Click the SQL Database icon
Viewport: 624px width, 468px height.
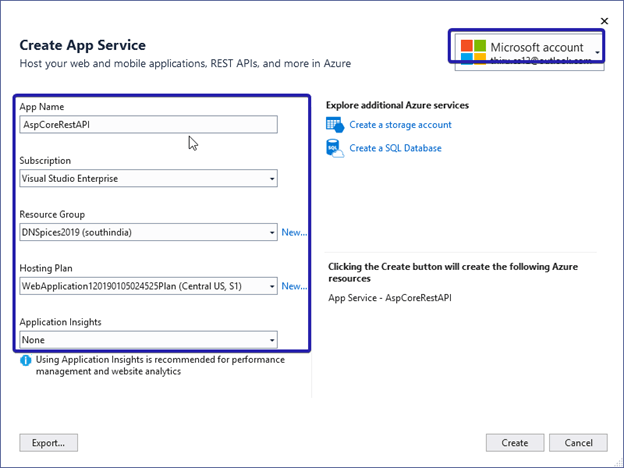(x=335, y=148)
